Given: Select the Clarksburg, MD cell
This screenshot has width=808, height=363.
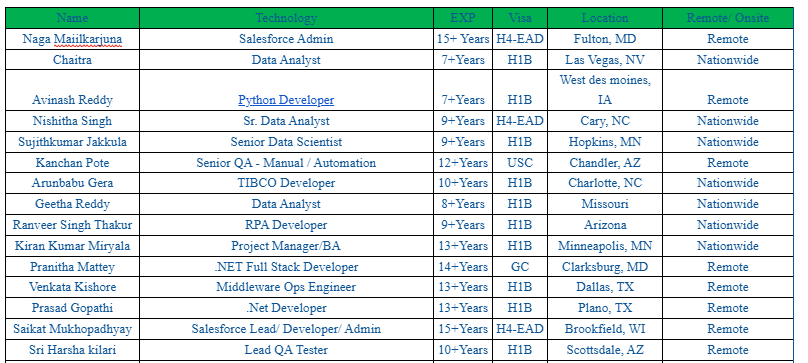Looking at the screenshot, I should [x=605, y=267].
